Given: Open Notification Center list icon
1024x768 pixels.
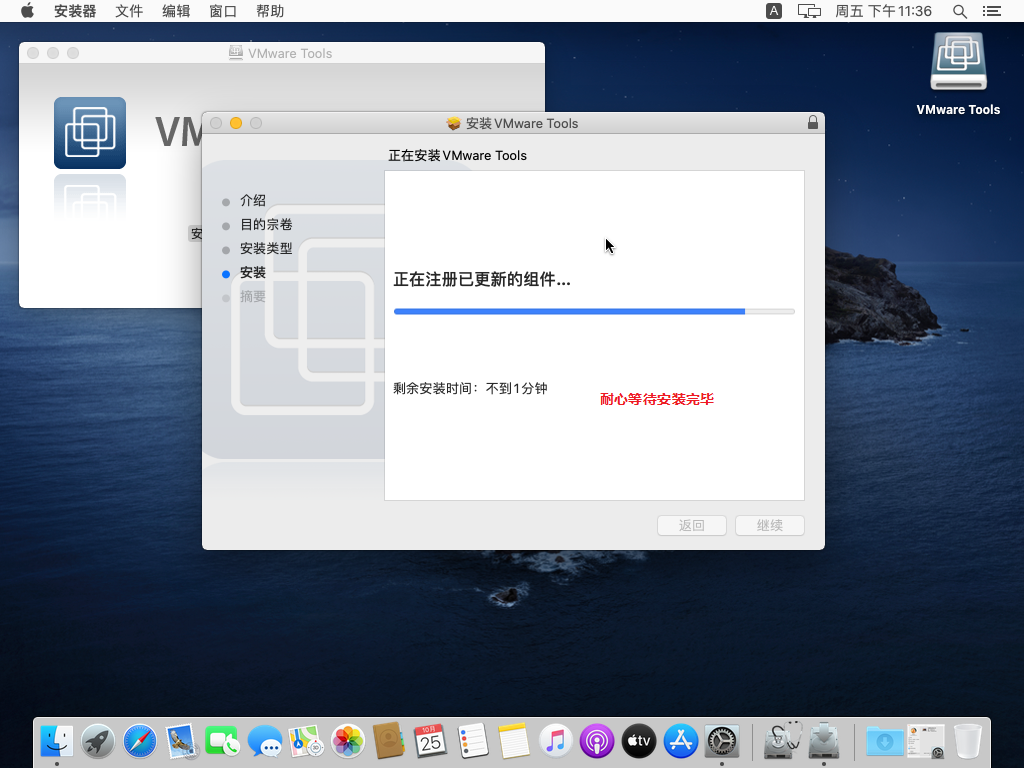Looking at the screenshot, I should [x=992, y=11].
